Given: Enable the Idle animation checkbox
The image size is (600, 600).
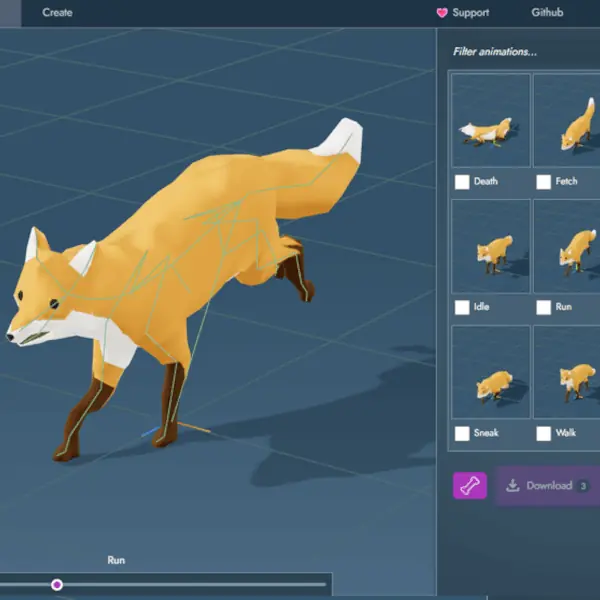Looking at the screenshot, I should click(x=462, y=308).
